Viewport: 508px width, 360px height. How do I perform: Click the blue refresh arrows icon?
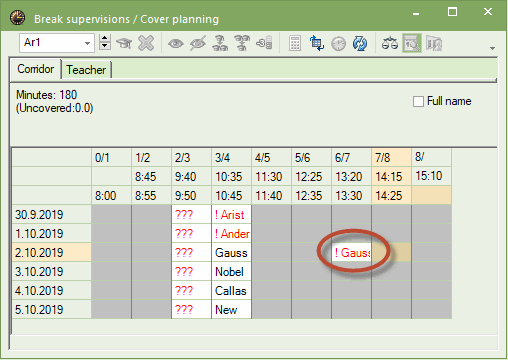tap(360, 44)
